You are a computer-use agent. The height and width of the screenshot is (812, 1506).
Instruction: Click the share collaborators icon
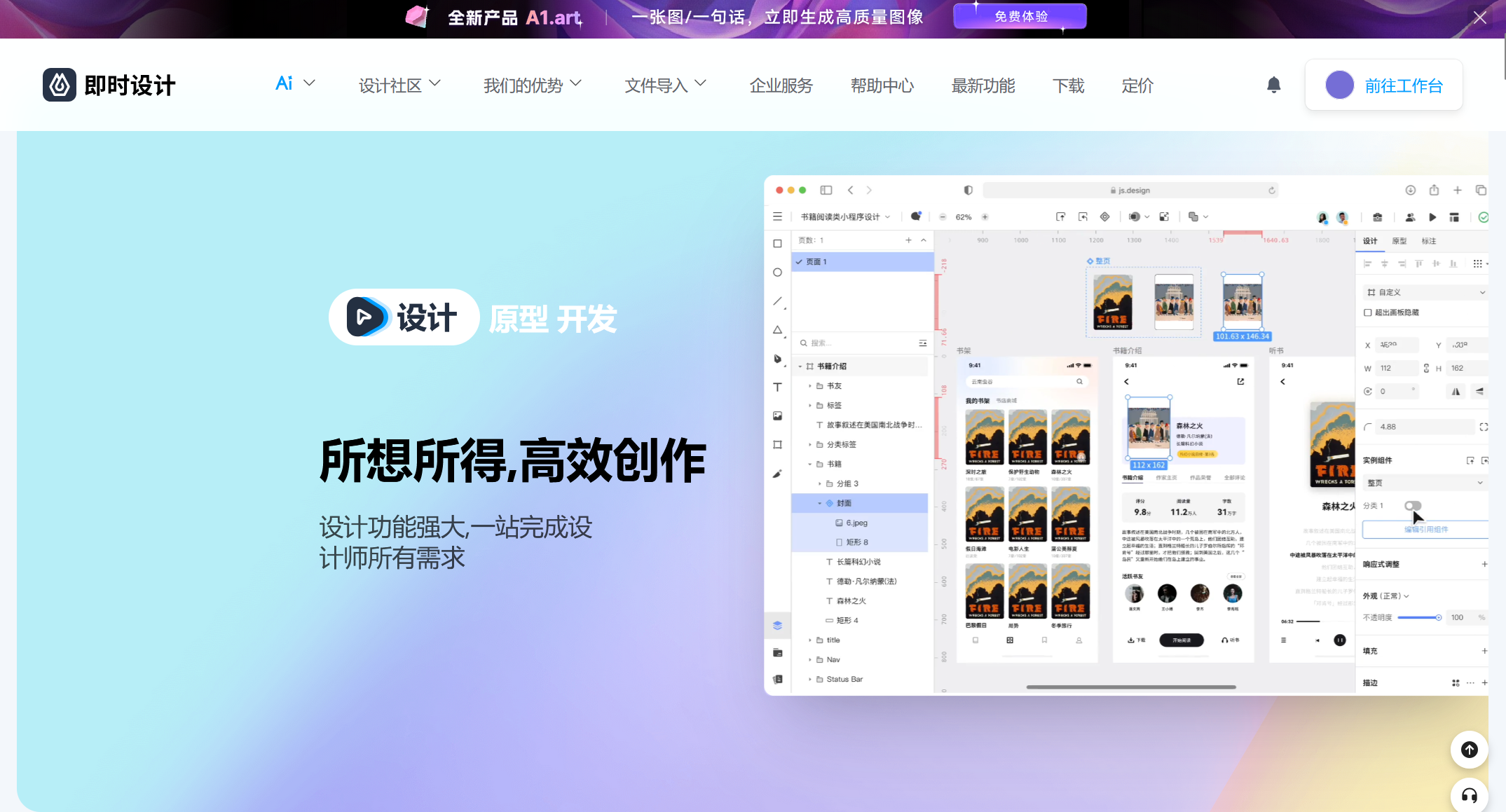tap(1410, 217)
